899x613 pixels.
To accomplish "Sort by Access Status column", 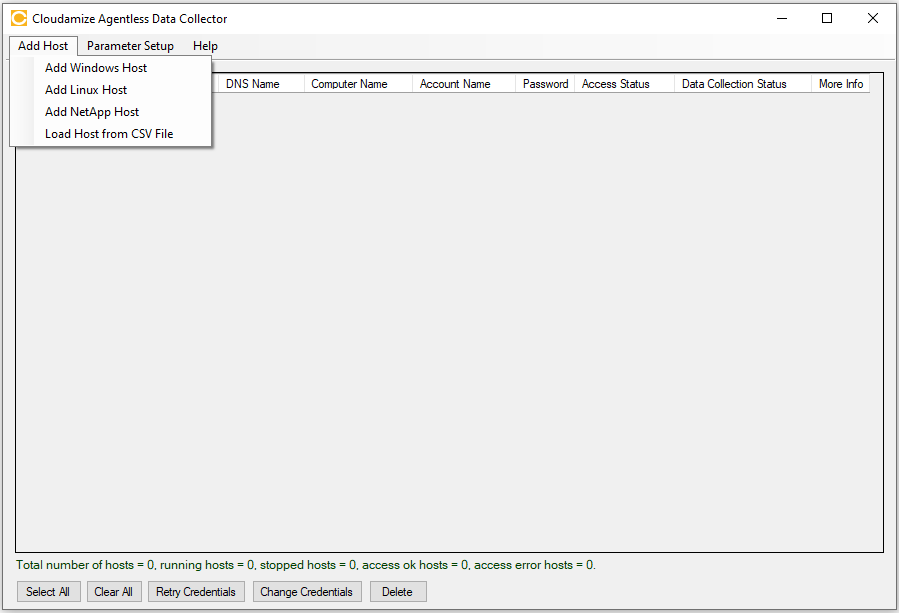I will pos(616,84).
